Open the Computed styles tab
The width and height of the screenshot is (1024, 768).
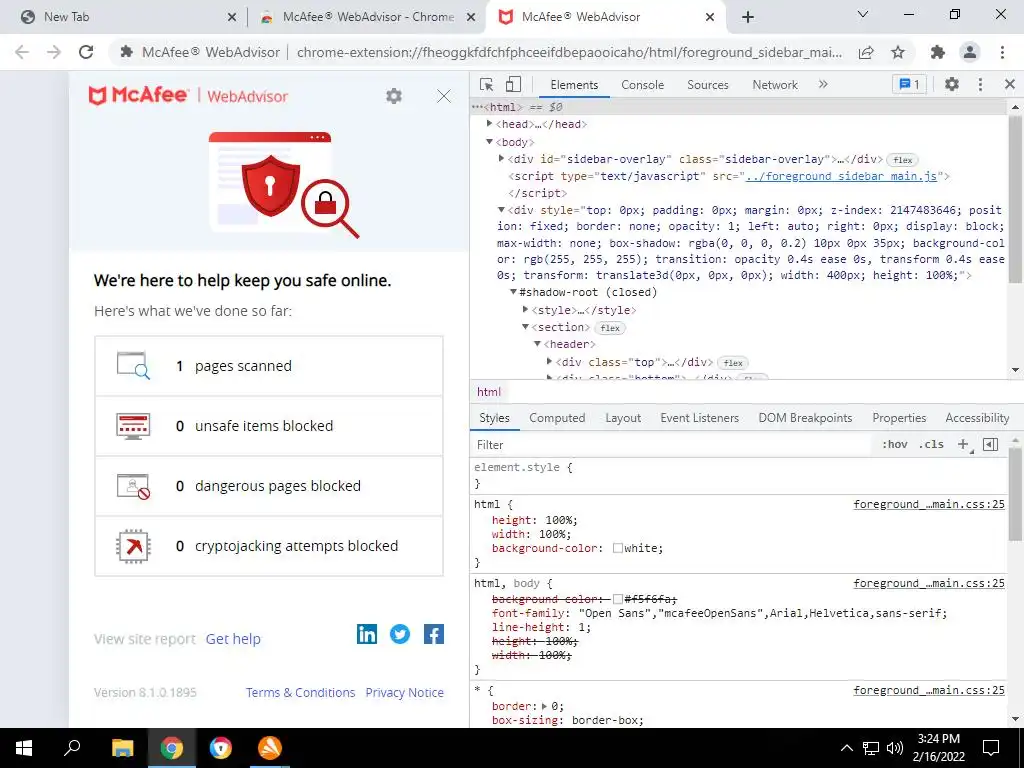(x=557, y=418)
